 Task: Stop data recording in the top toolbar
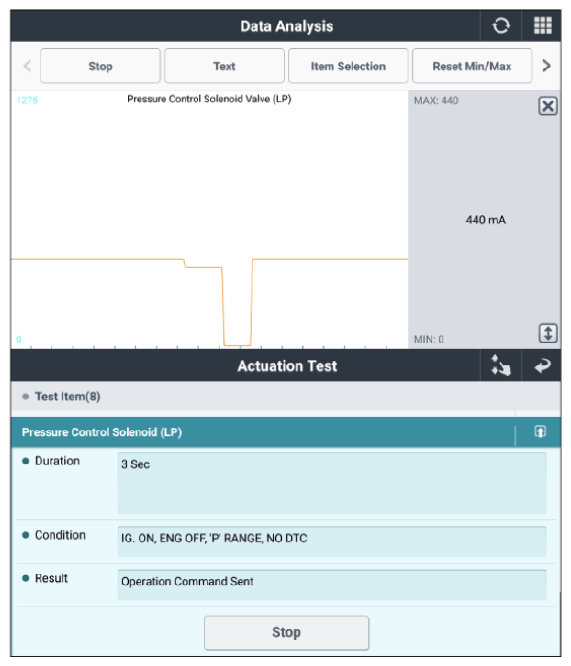[100, 66]
